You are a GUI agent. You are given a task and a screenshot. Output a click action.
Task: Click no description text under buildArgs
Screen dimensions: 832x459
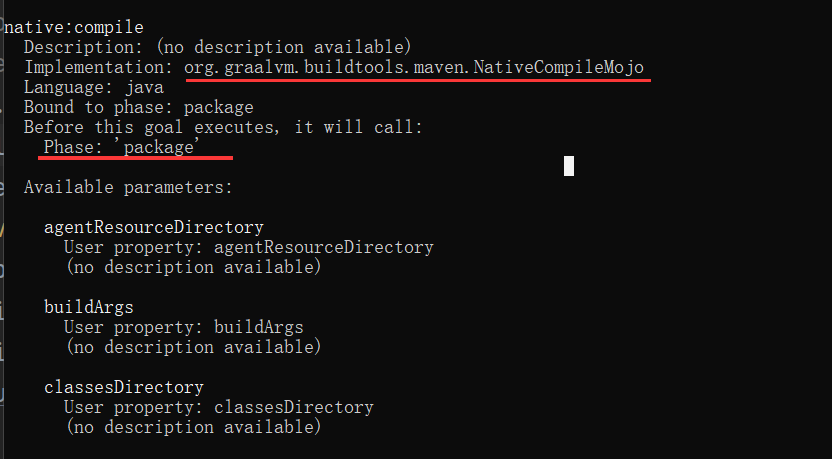point(194,347)
